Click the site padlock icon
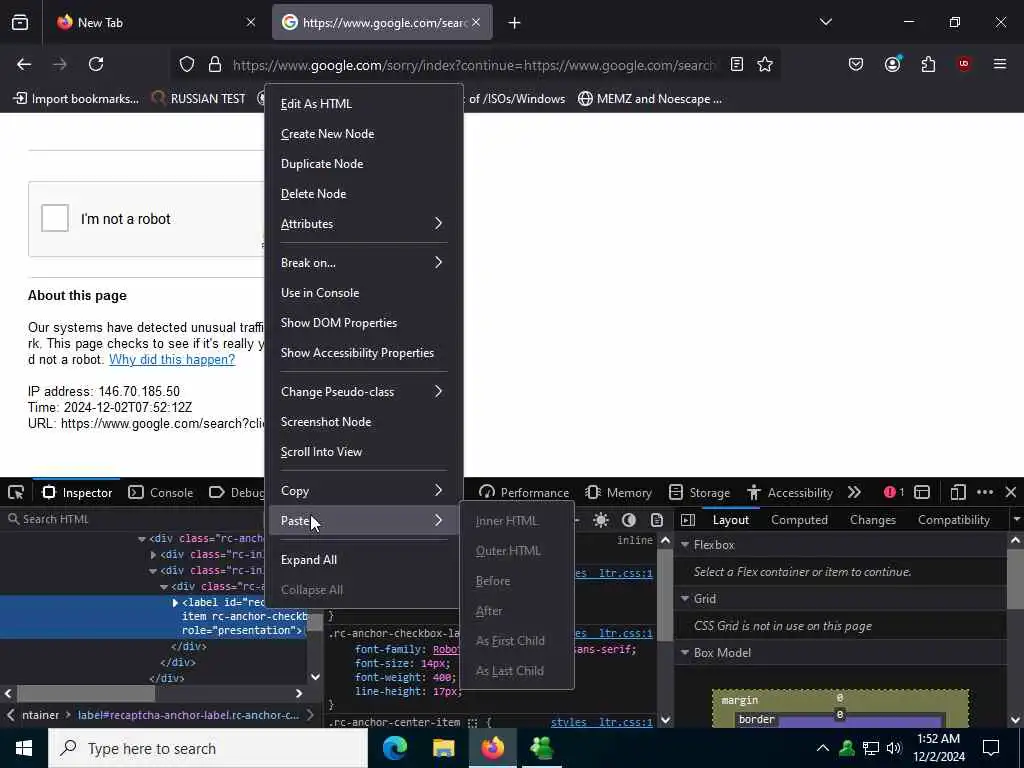 click(x=215, y=64)
